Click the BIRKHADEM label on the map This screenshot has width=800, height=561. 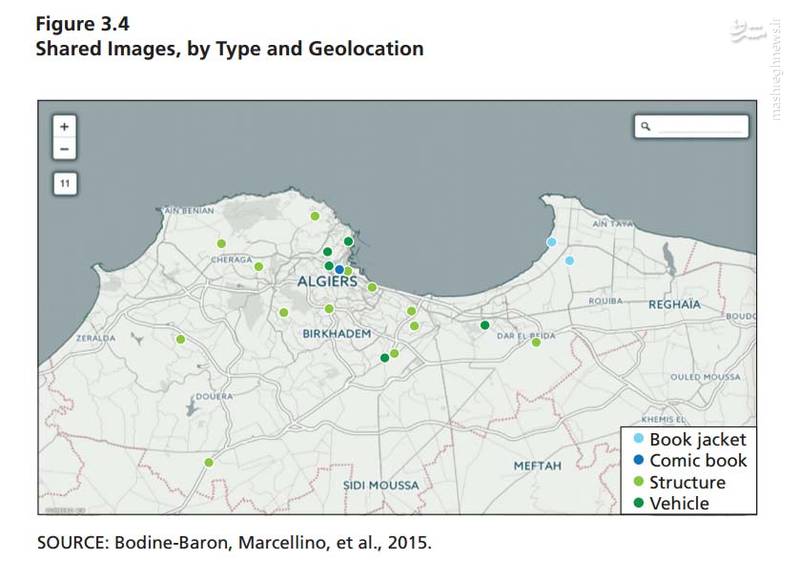point(337,333)
